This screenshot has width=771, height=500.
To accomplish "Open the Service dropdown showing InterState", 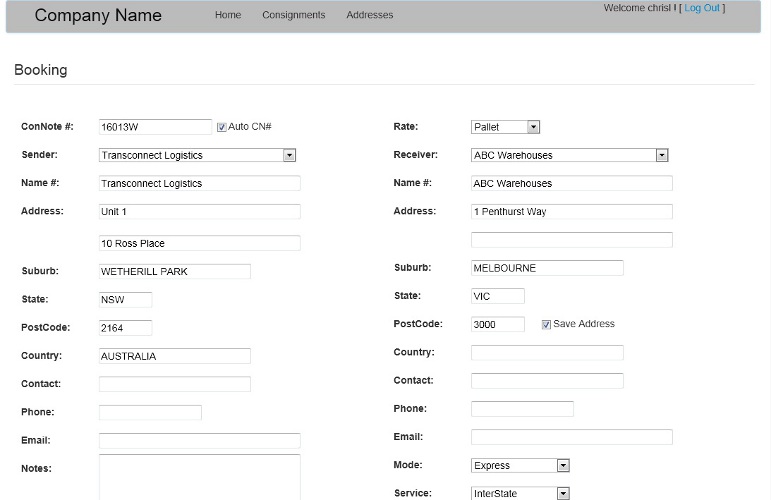I will [520, 493].
